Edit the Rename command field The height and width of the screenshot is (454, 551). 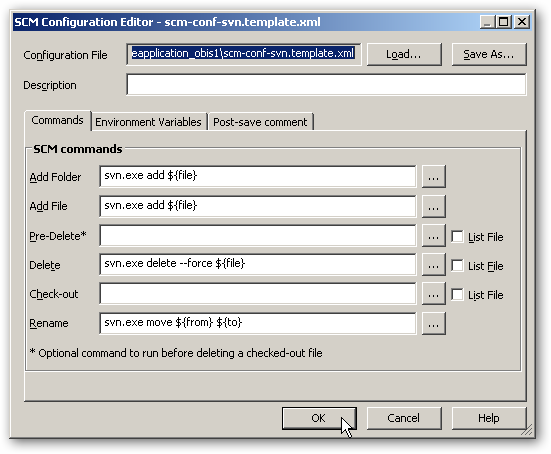(258, 323)
